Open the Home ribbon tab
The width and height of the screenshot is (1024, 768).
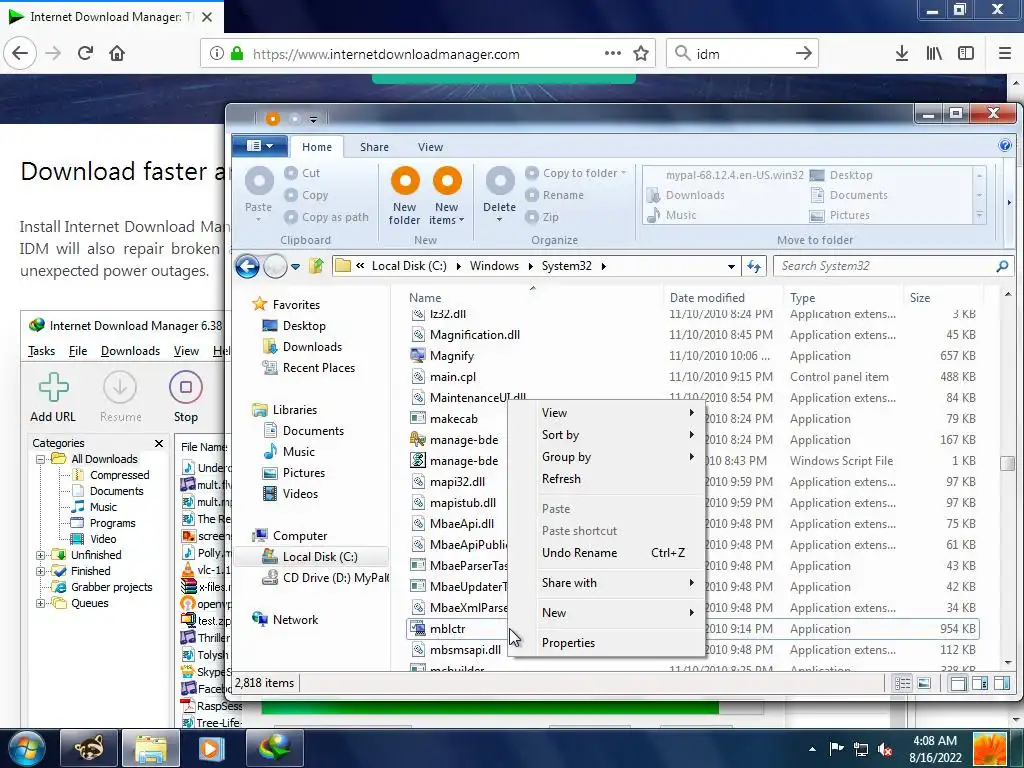pos(317,147)
